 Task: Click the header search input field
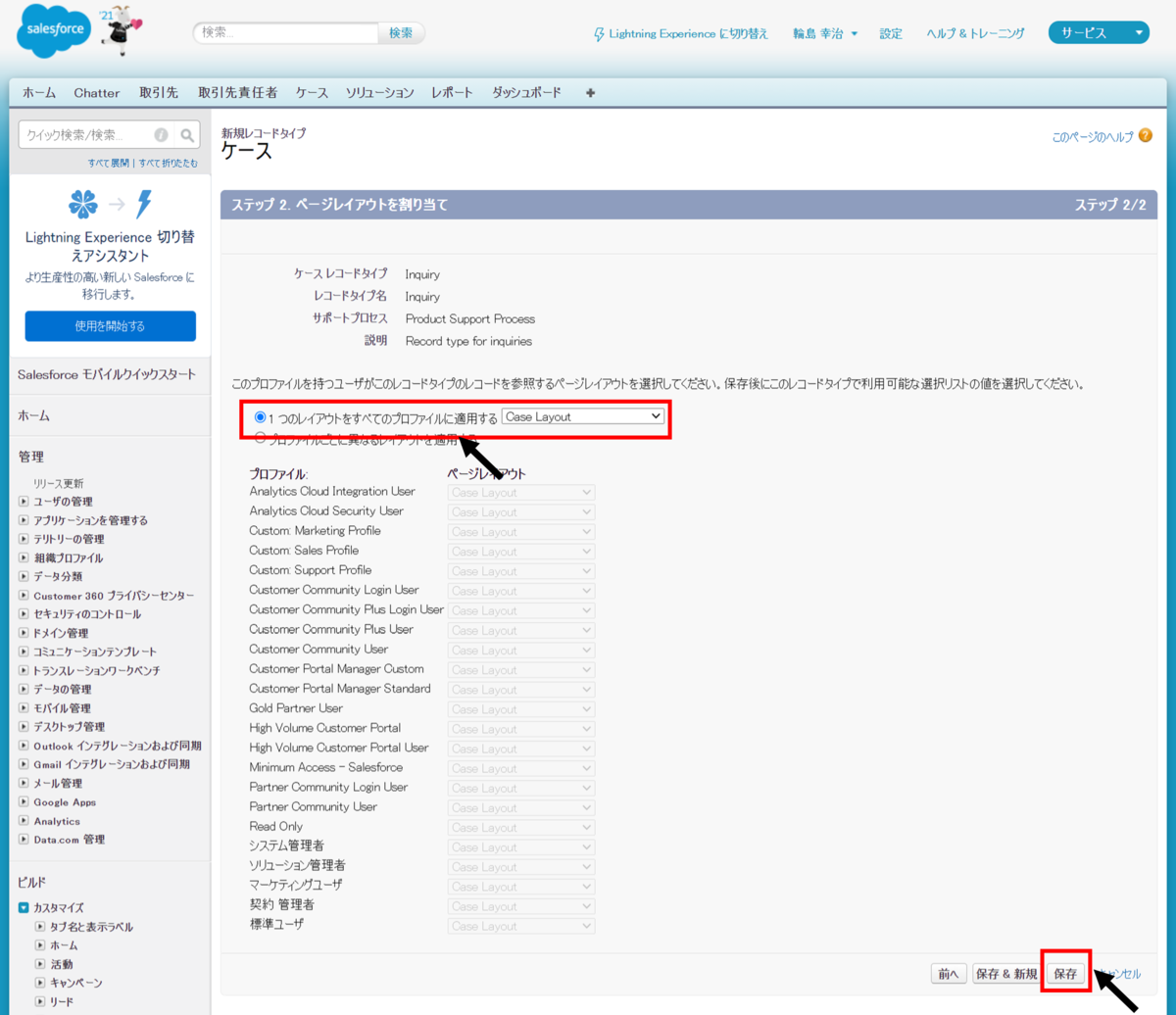286,33
